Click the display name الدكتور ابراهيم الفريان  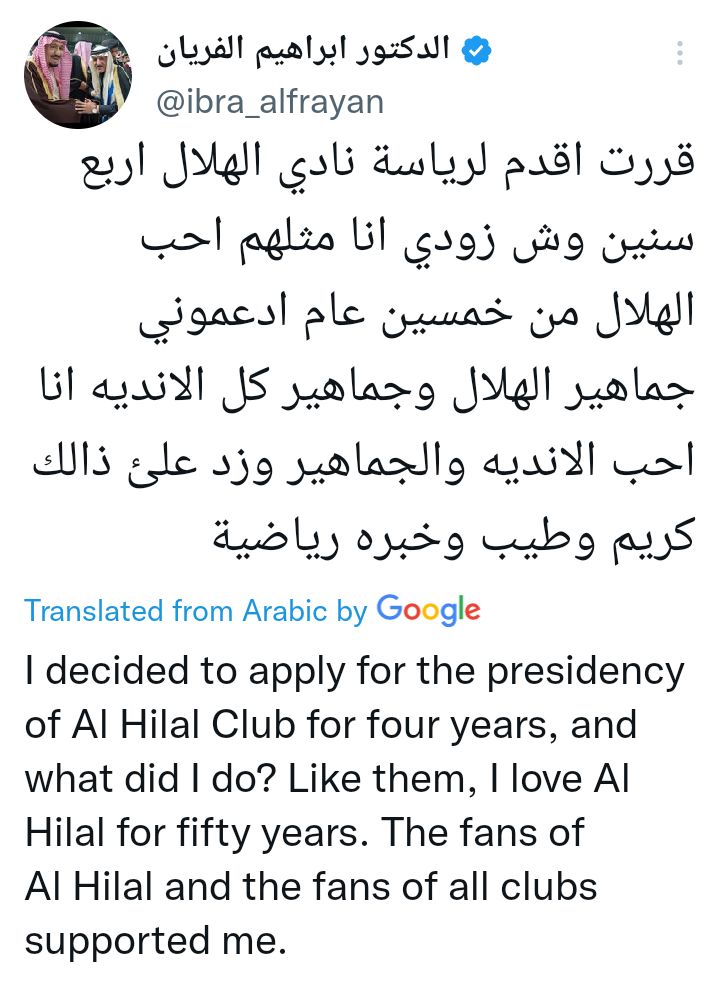pos(304,50)
